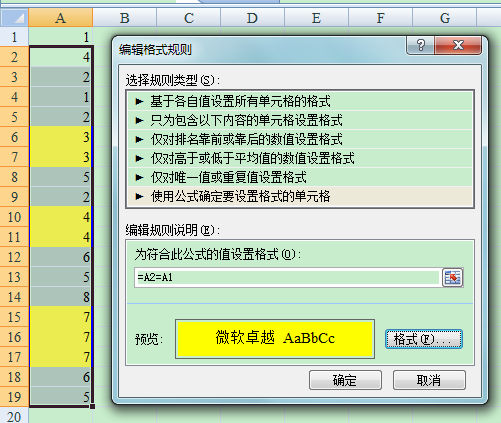Select row 2 header
Viewport: 501px width, 423px height.
(x=14, y=57)
